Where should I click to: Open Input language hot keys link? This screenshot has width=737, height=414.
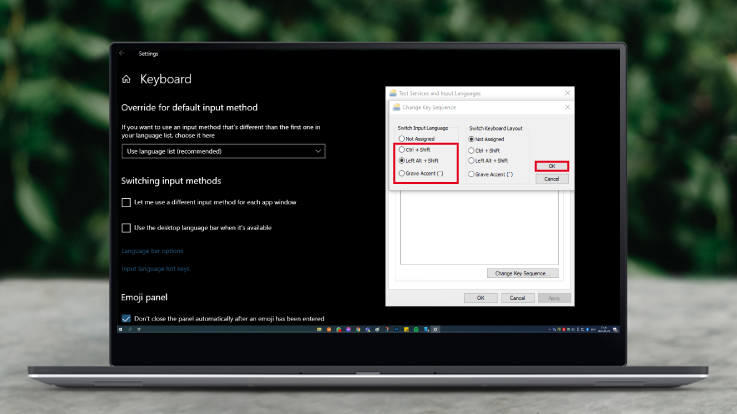(155, 268)
